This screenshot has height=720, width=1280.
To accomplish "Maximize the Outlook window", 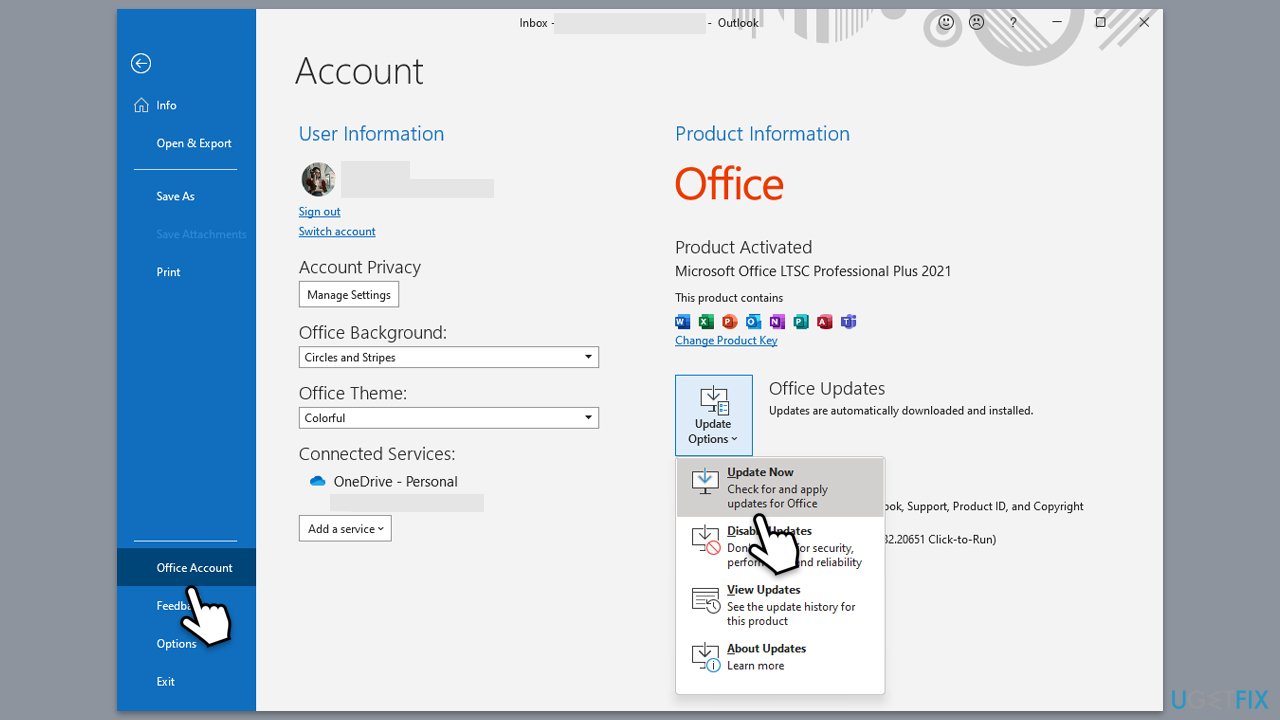I will point(1100,22).
